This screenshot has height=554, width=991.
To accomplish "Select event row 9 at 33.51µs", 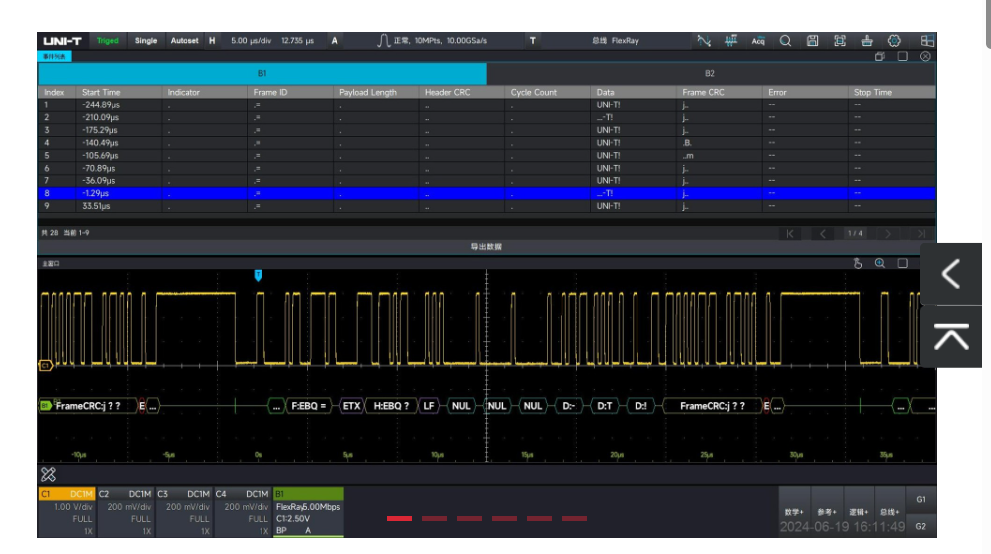I will 486,206.
